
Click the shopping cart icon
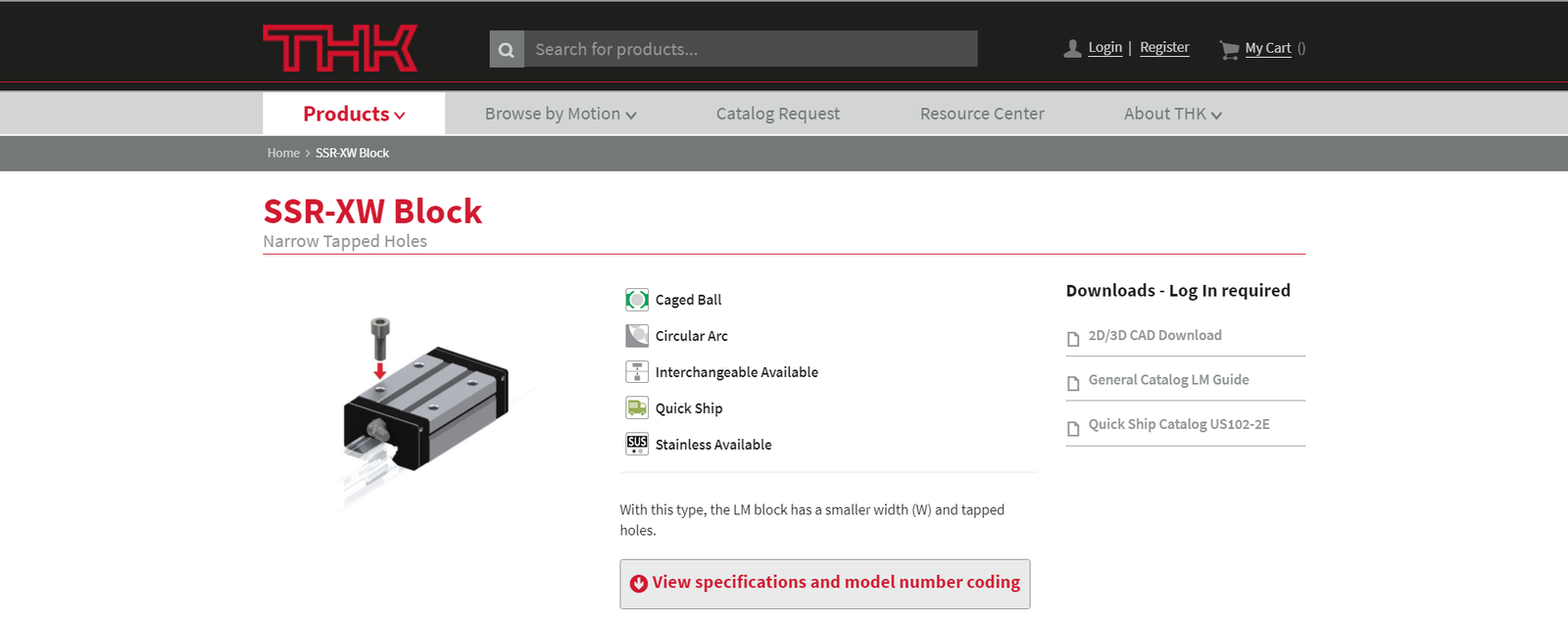tap(1229, 49)
